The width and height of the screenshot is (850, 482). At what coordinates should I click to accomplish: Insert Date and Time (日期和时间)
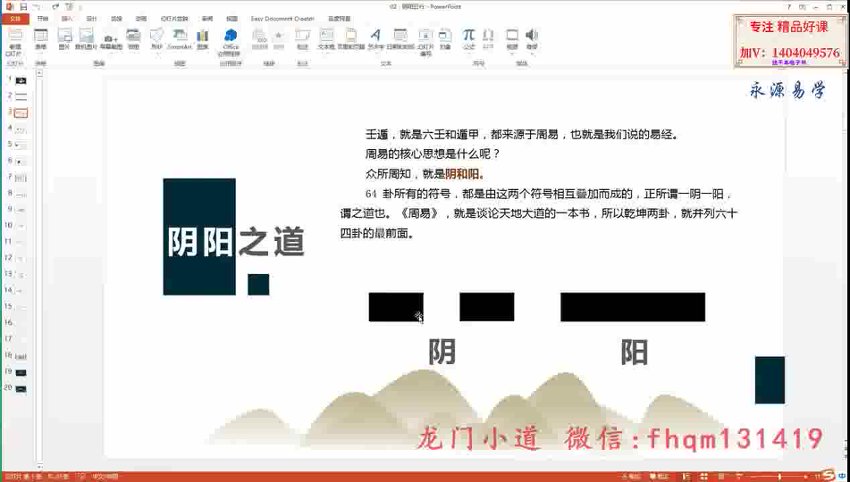pos(400,39)
